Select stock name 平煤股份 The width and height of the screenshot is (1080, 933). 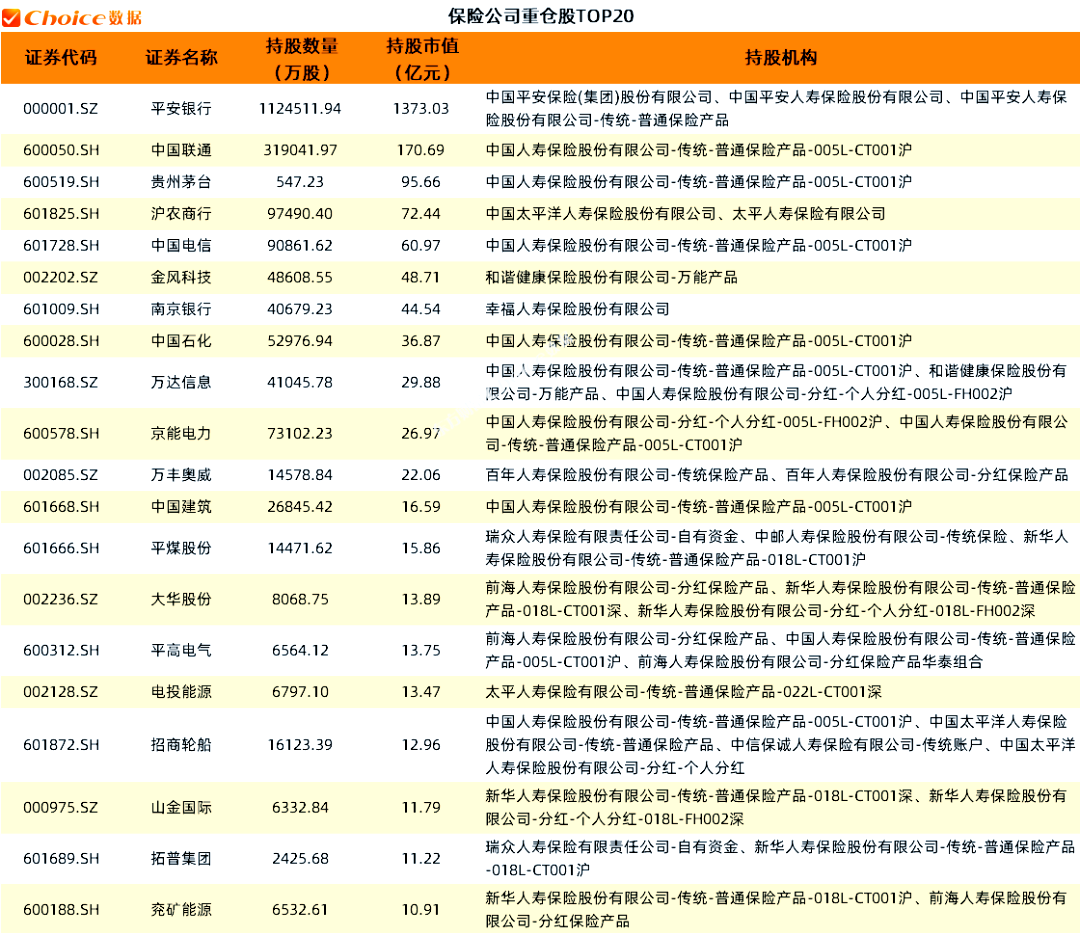coord(181,548)
